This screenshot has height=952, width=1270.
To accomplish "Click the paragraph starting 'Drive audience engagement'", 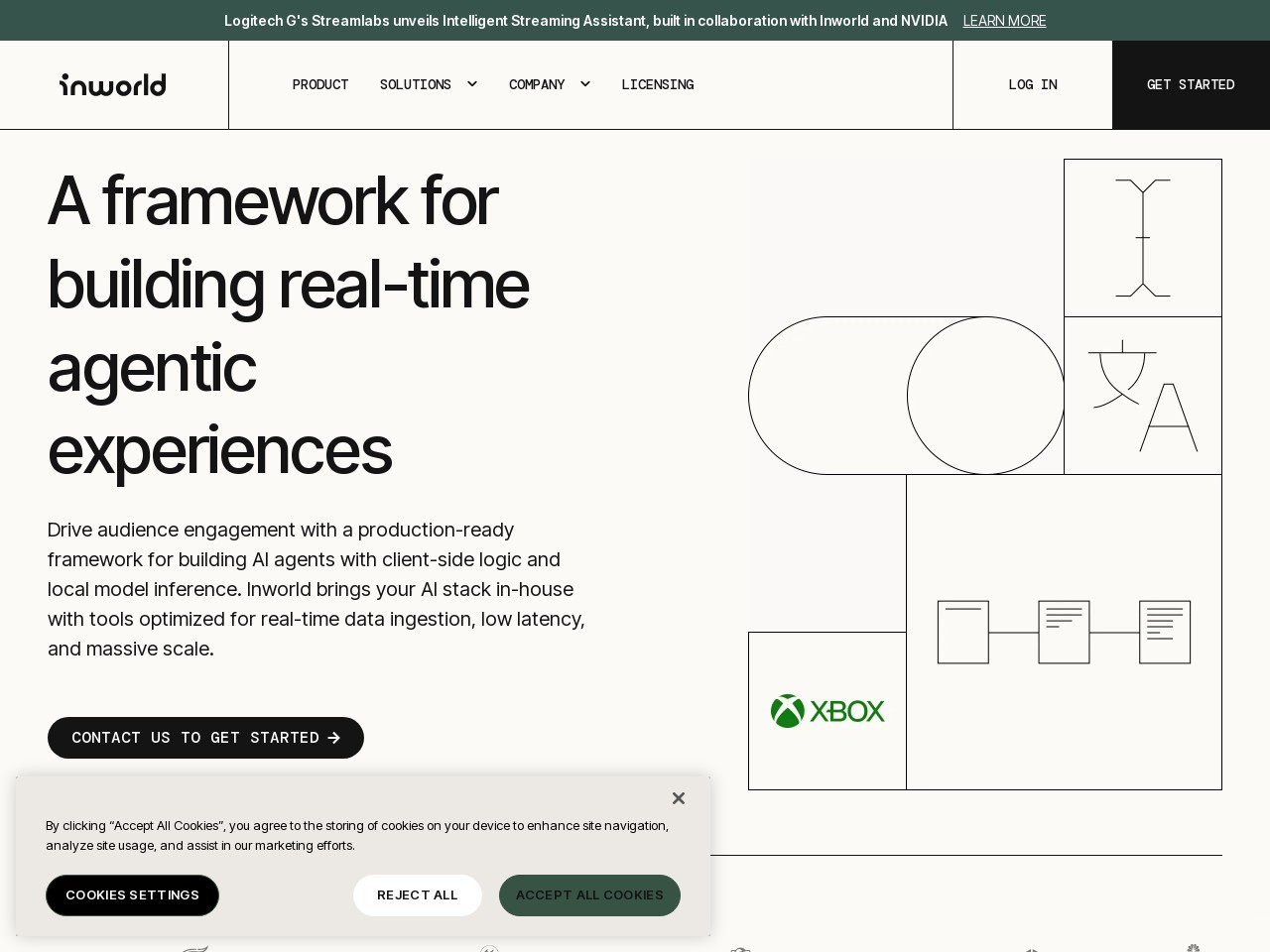I will [317, 589].
